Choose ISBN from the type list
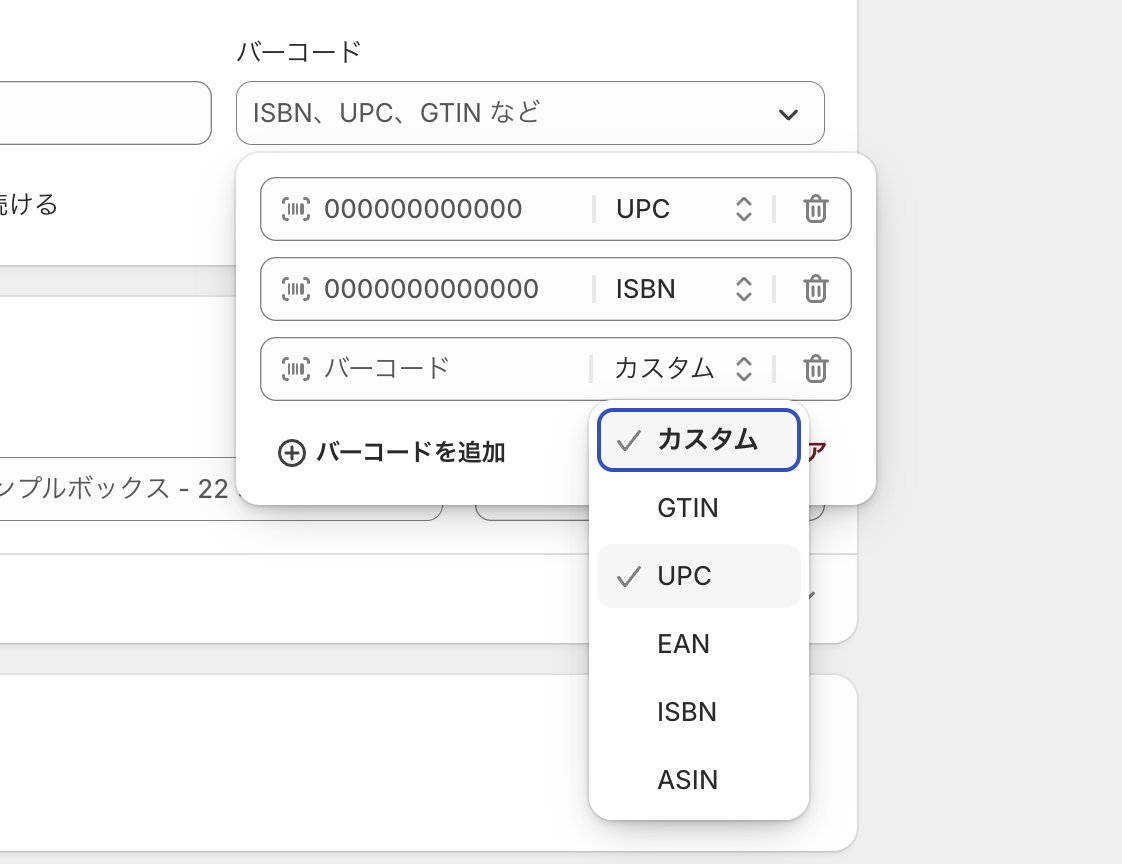The image size is (1122, 864). [698, 712]
